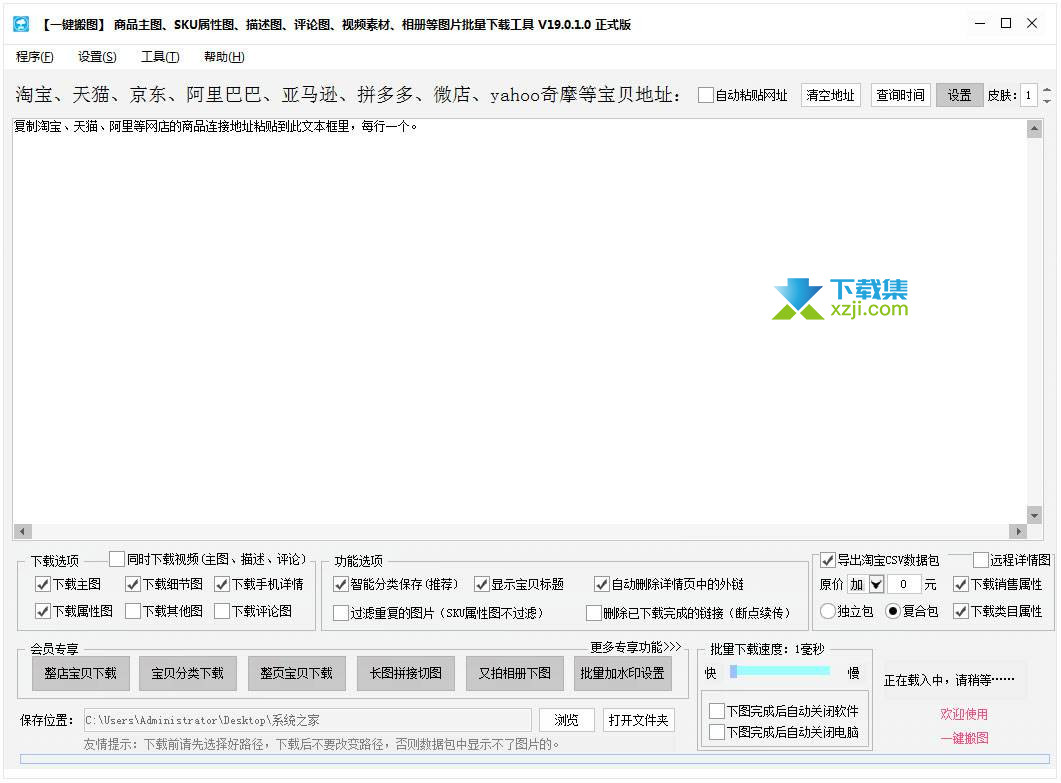The width and height of the screenshot is (1061, 783).
Task: Enable the 远程详情图 checkbox
Action: [980, 560]
